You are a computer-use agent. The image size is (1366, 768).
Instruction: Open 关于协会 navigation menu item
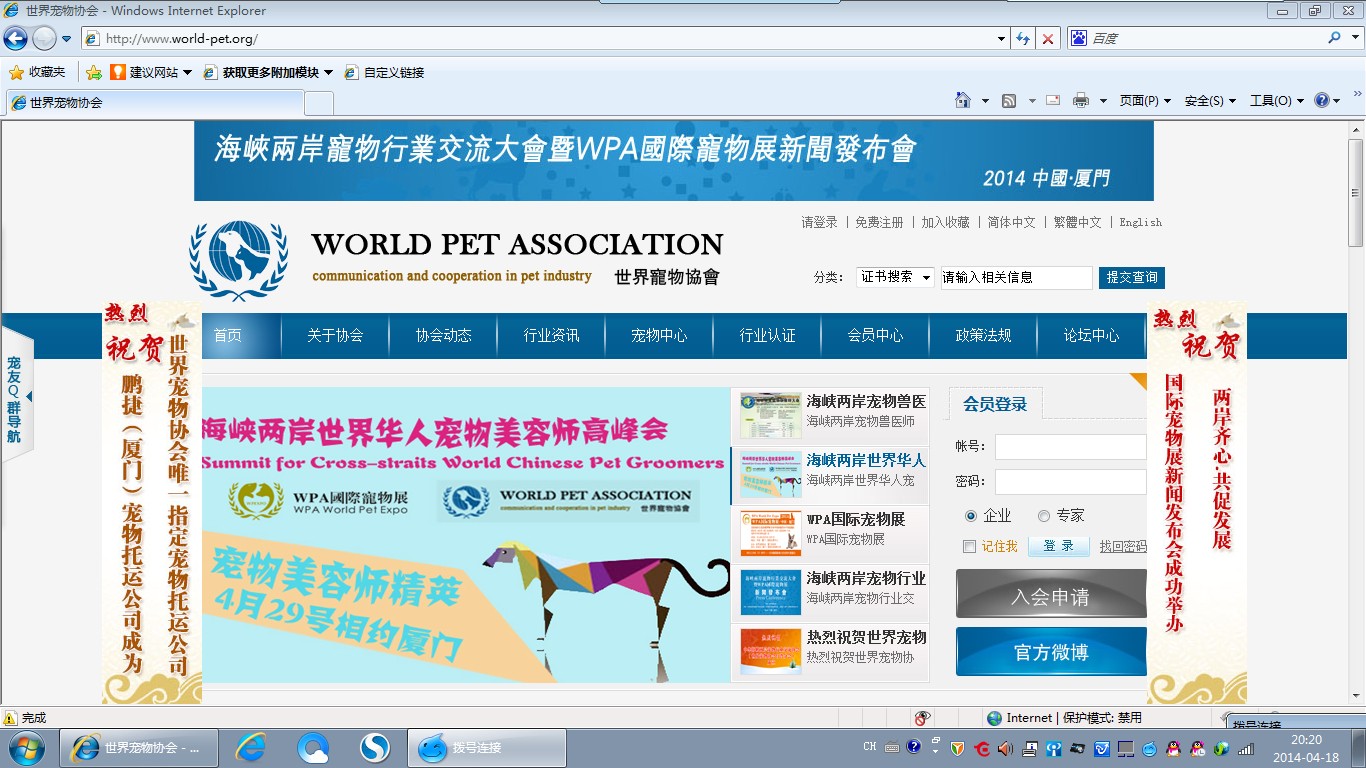(335, 336)
